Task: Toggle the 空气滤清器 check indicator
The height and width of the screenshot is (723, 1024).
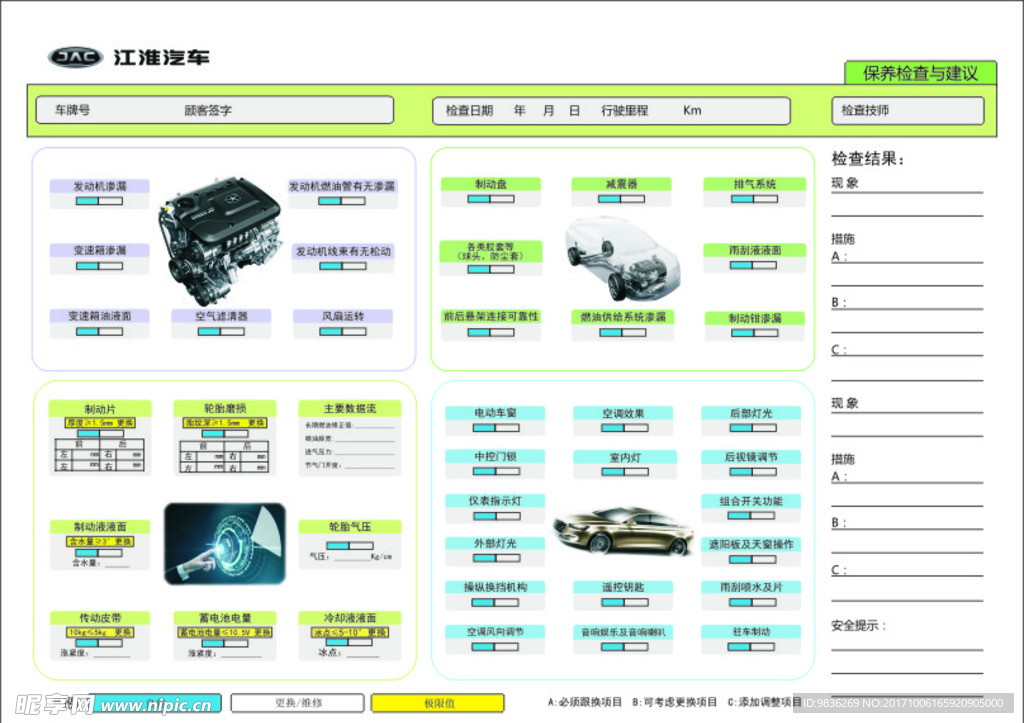Action: [221, 331]
